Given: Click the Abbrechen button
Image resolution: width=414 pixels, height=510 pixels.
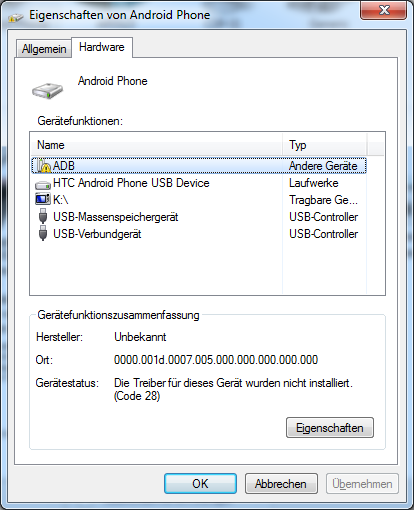Looking at the screenshot, I should 281,484.
